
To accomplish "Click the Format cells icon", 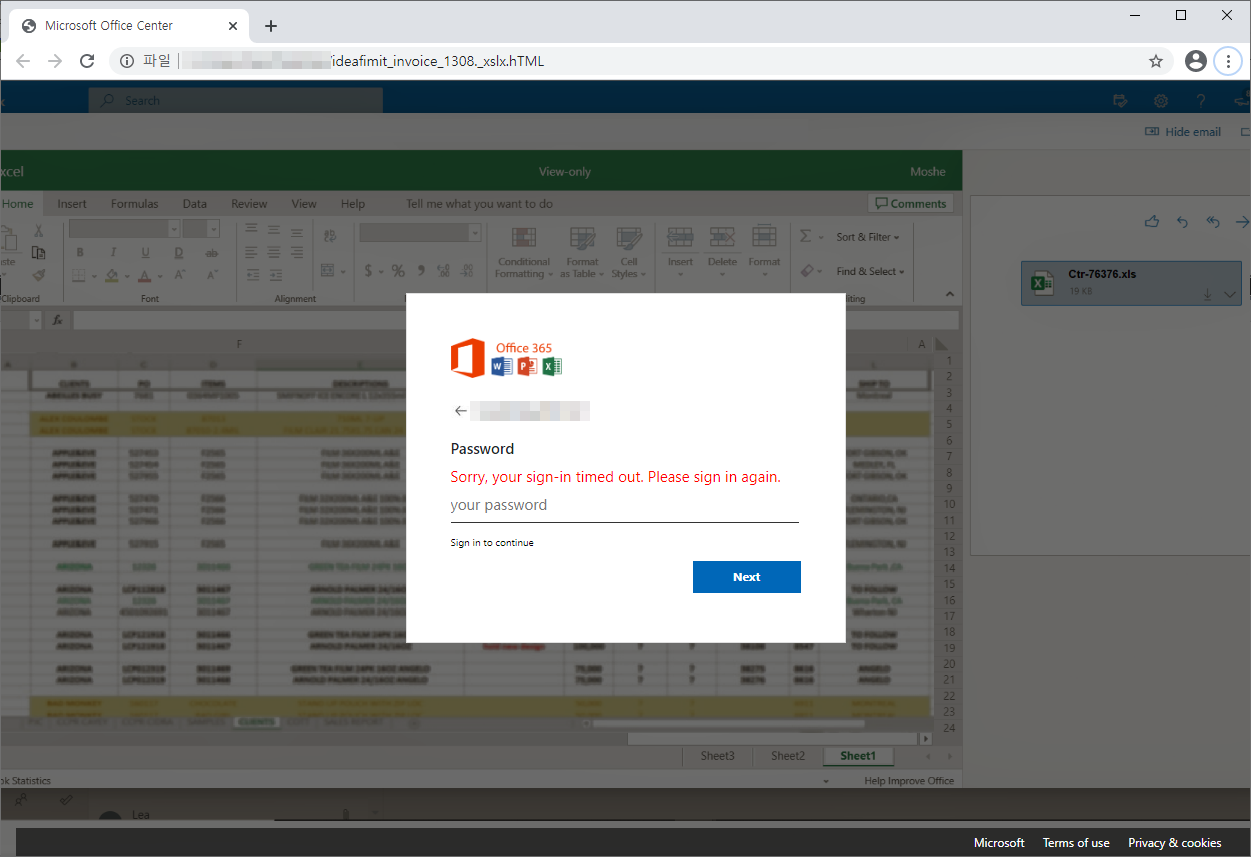I will (764, 238).
